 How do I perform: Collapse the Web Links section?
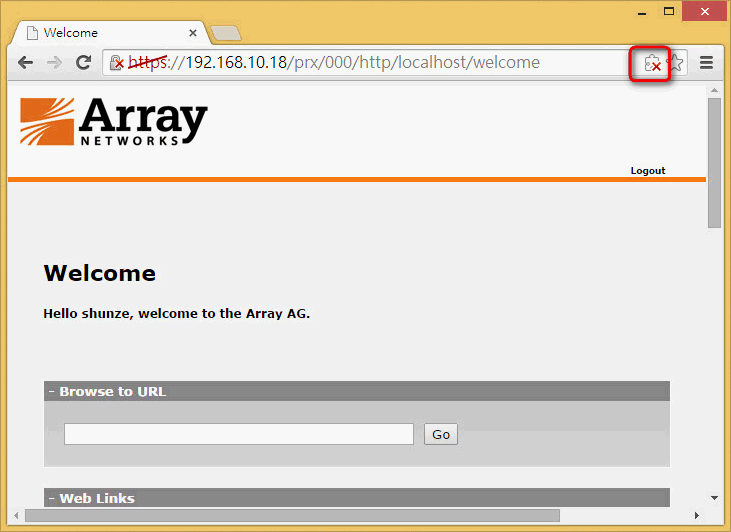coord(52,498)
